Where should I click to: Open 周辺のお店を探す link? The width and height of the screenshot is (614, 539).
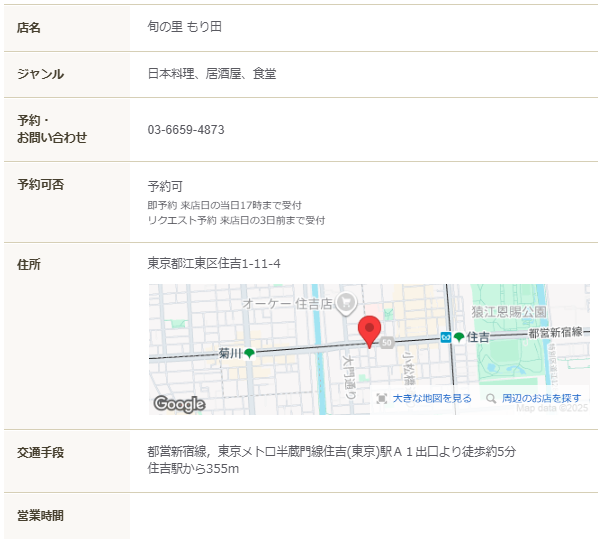pos(541,398)
